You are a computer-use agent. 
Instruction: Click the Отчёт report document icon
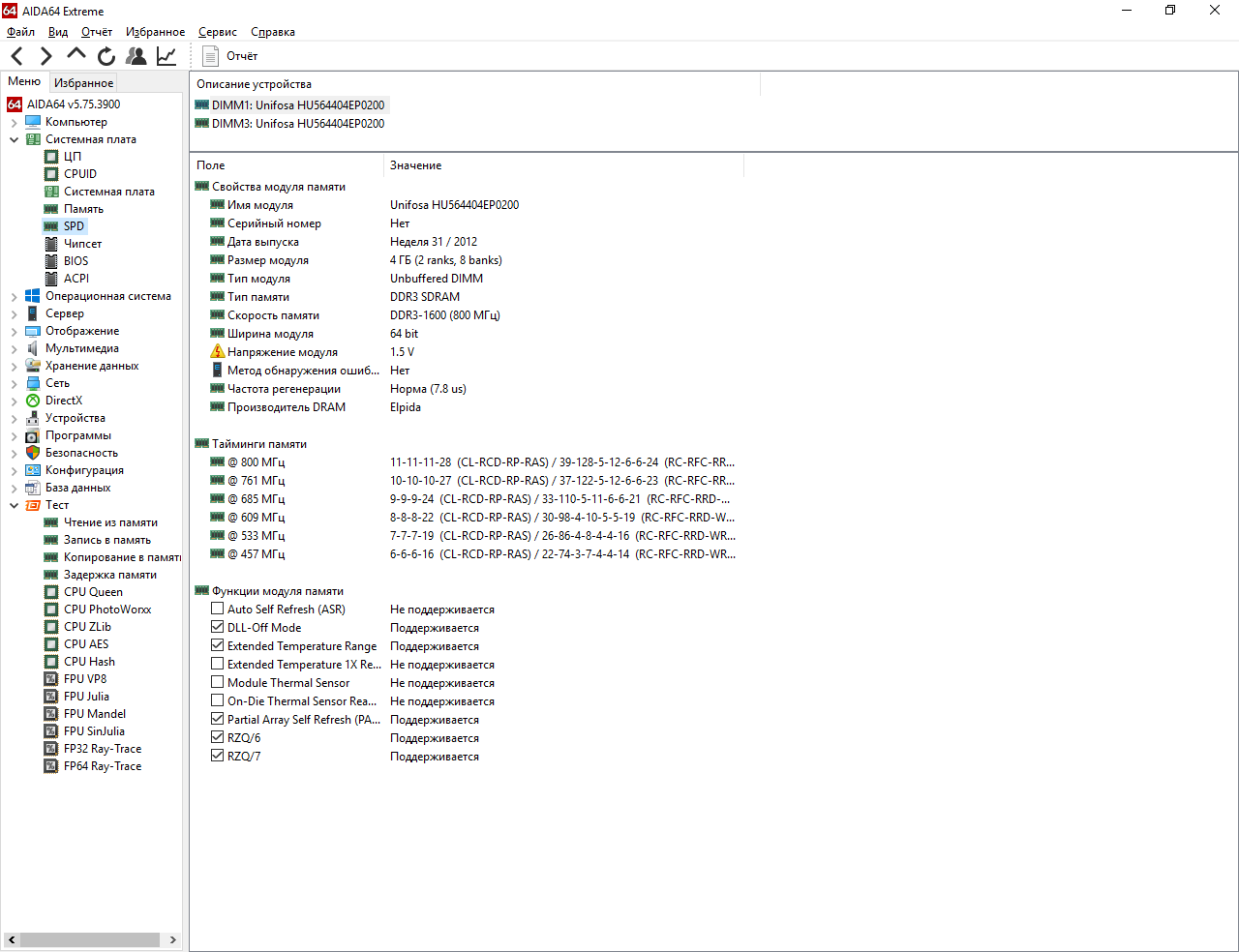point(210,56)
